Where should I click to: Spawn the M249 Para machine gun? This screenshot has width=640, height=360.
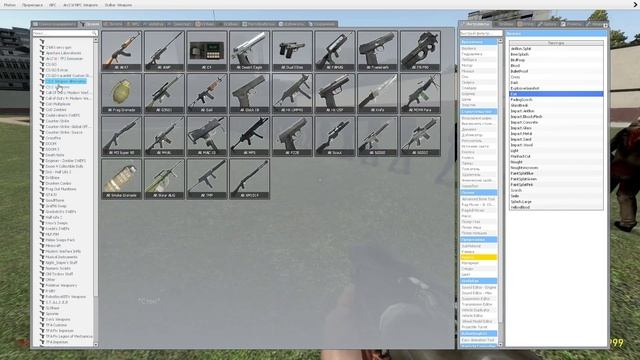click(x=420, y=93)
